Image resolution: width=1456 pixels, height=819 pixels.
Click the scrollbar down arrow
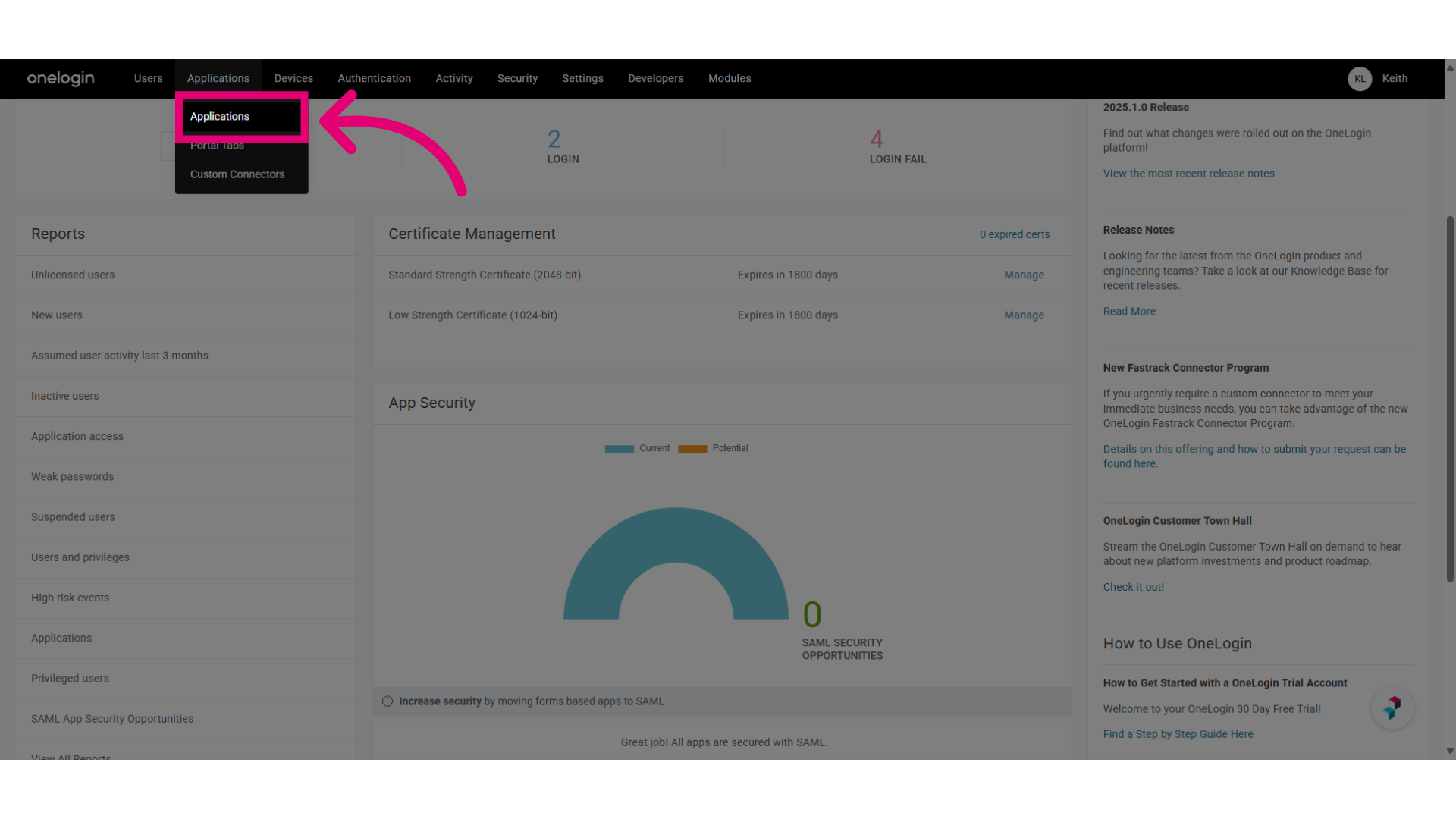click(x=1450, y=752)
